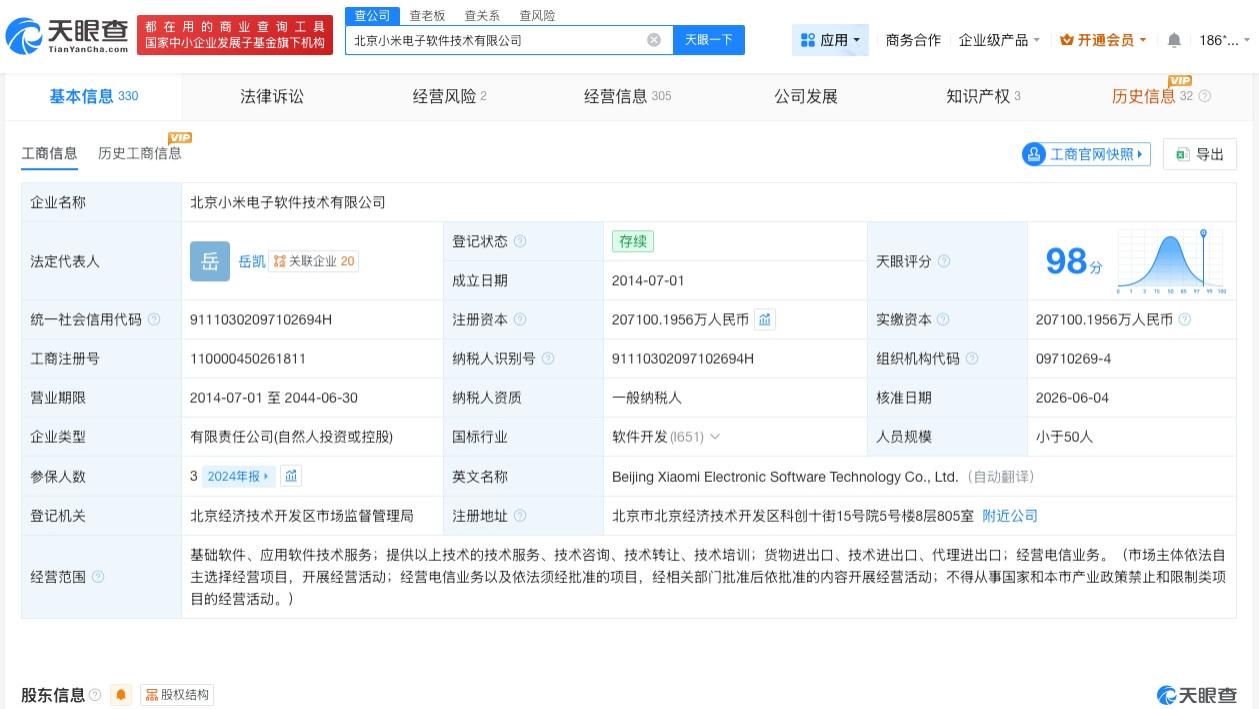Viewport: 1259px width, 709px height.
Task: Click help icon beside 纳税人识别号
Action: tap(548, 358)
